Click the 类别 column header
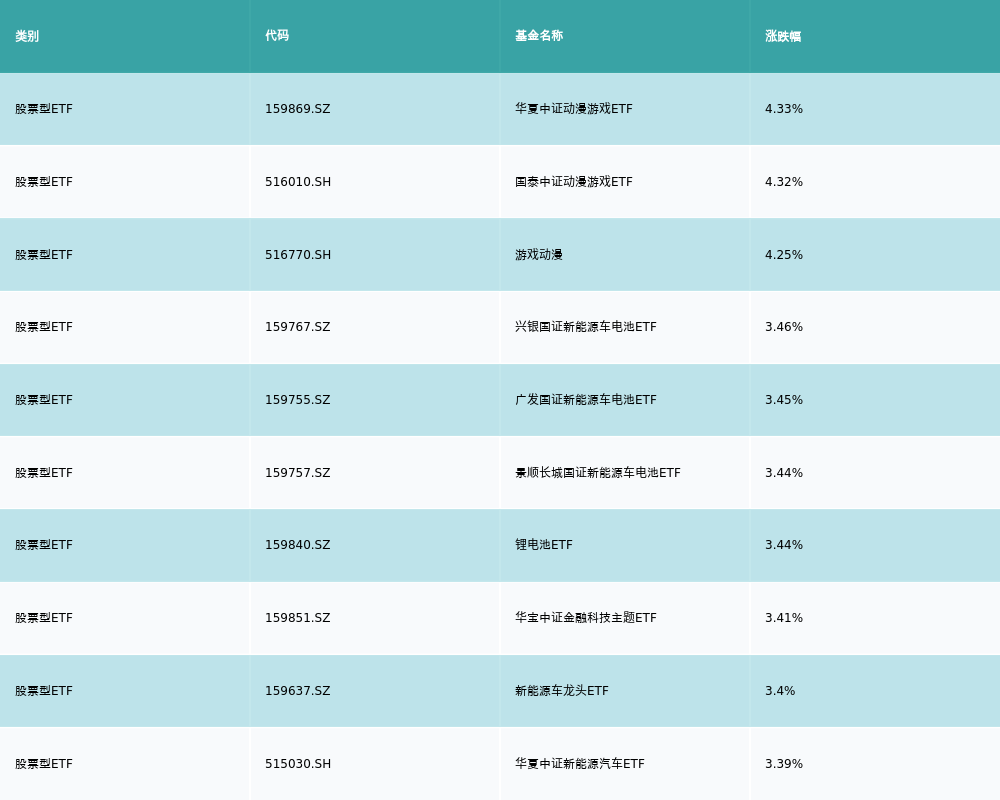 click(27, 36)
